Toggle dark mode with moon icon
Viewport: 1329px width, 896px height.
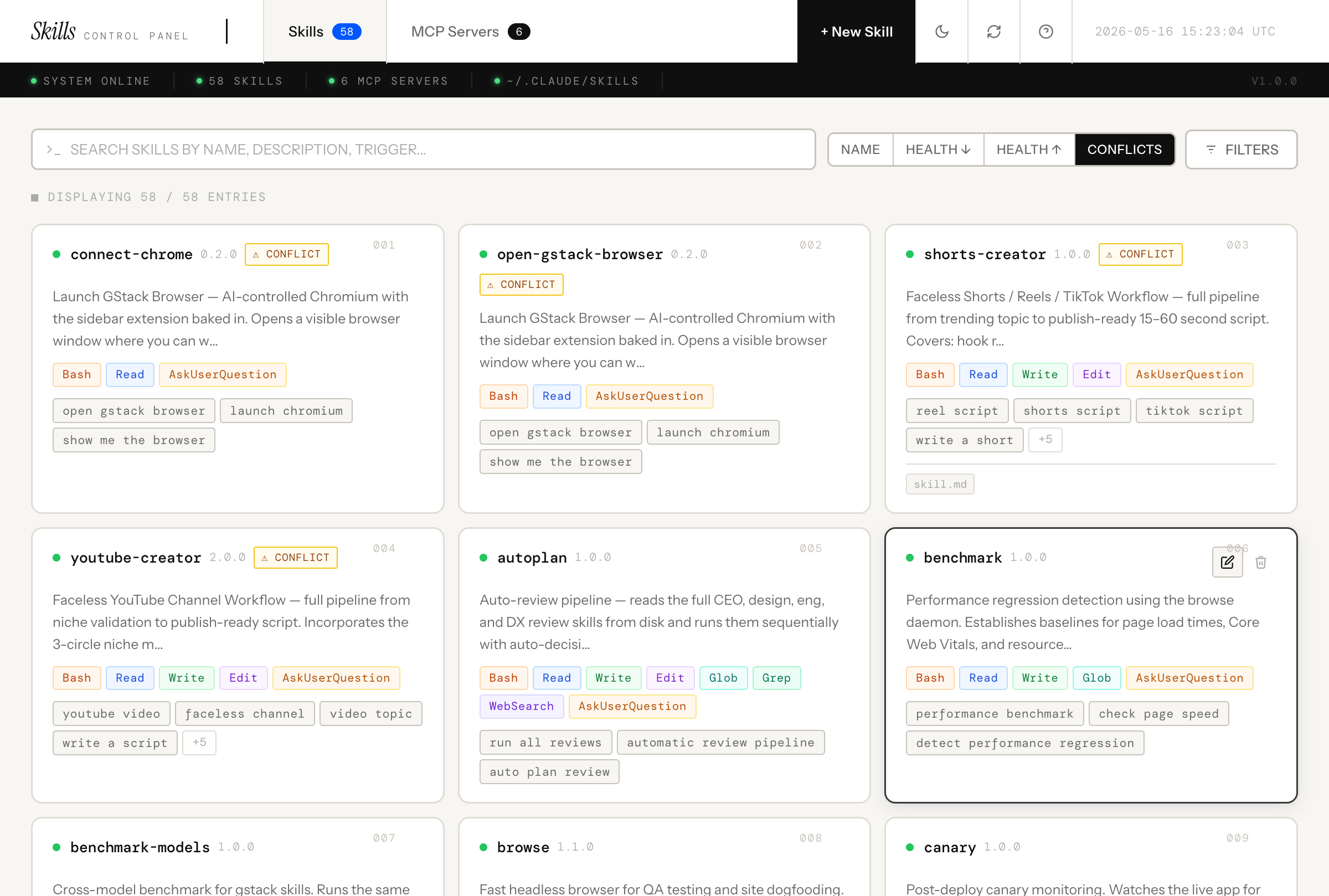coord(941,32)
